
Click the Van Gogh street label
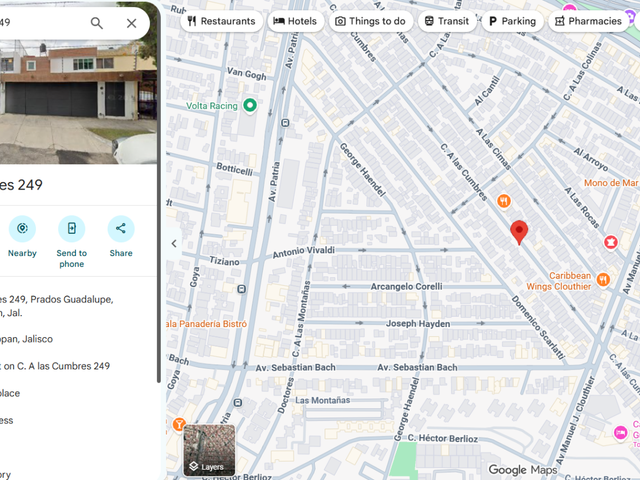[x=247, y=73]
